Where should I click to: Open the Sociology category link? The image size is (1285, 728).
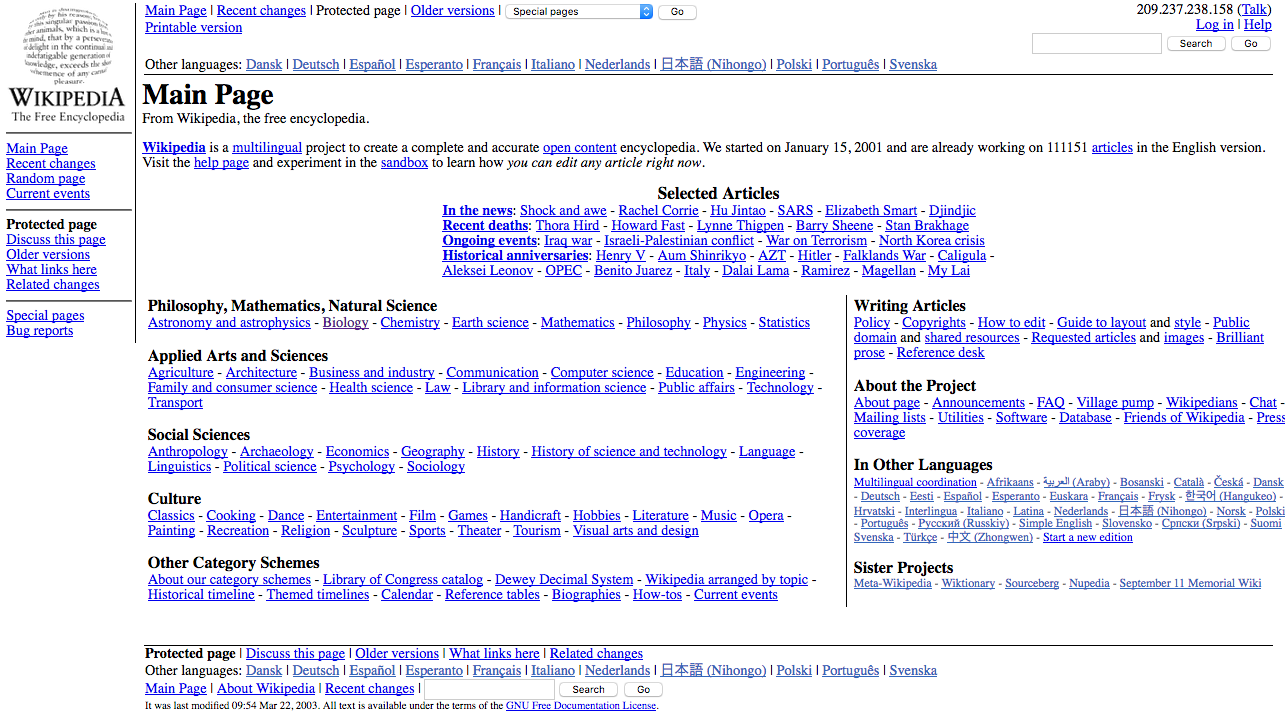coord(436,466)
